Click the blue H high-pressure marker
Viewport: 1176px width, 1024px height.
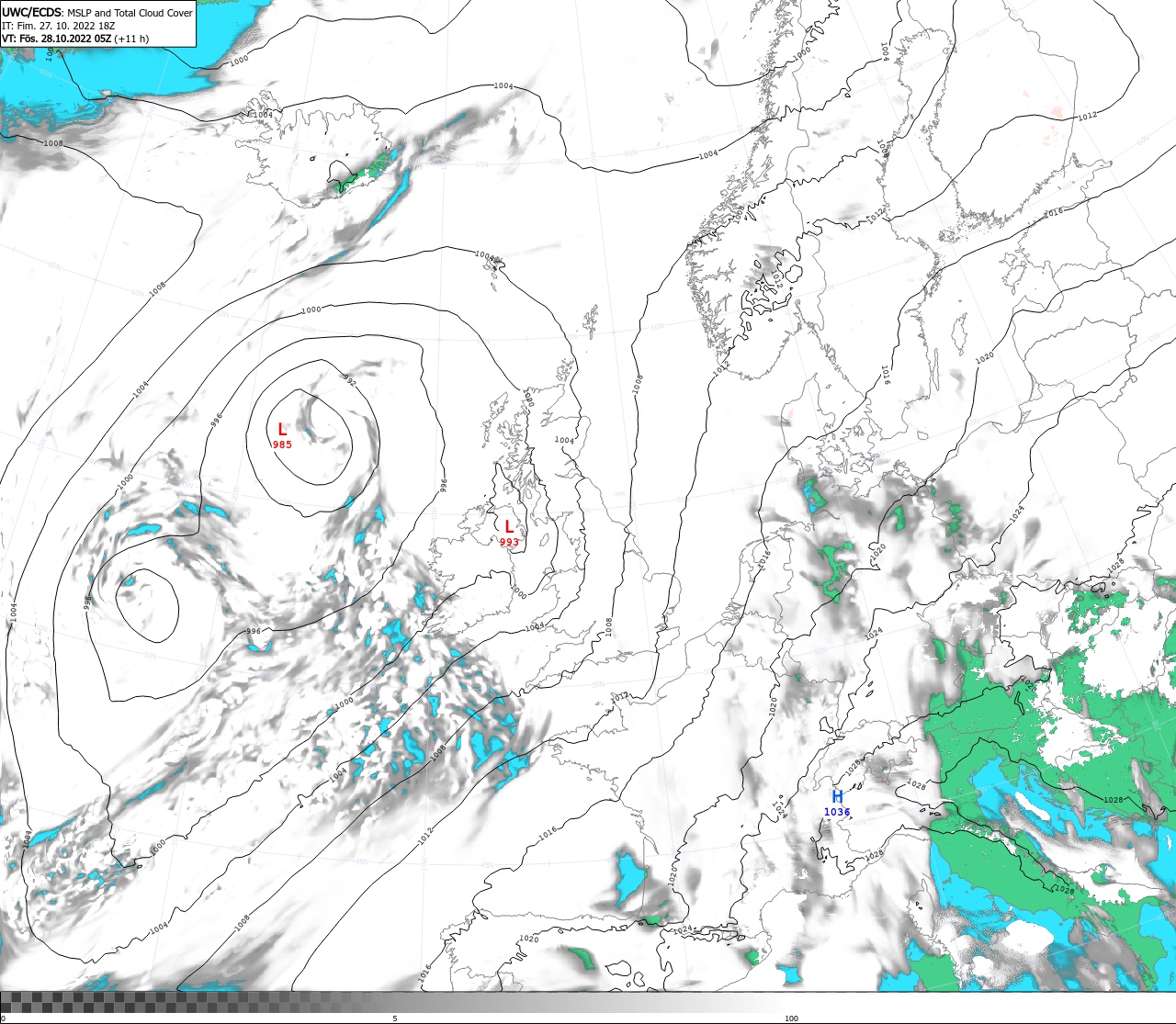tap(837, 796)
